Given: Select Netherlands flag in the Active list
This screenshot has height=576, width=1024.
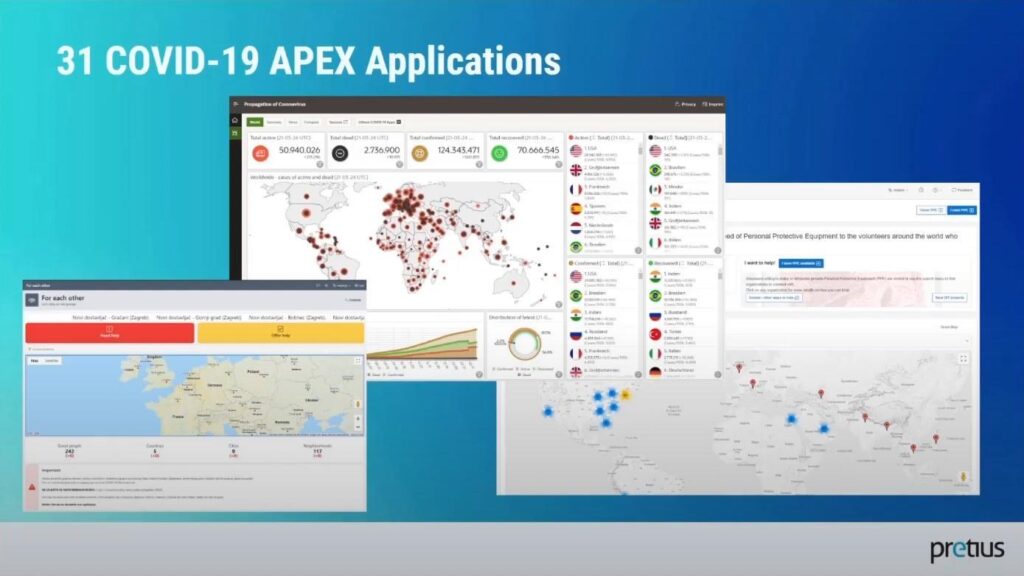Looking at the screenshot, I should point(575,228).
